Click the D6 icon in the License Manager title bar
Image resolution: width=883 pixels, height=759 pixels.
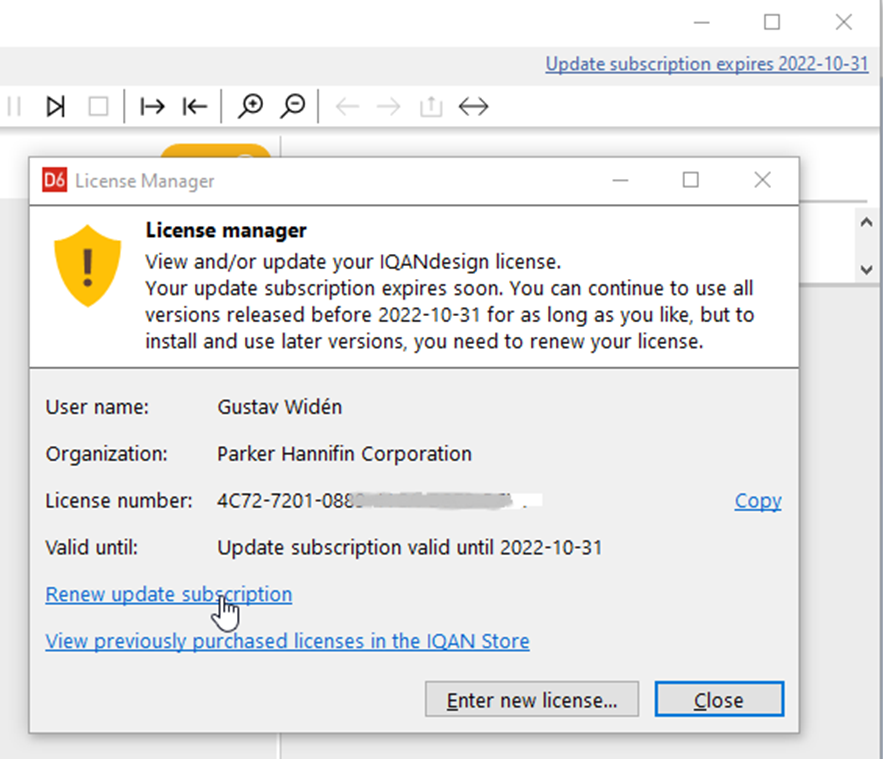(55, 180)
